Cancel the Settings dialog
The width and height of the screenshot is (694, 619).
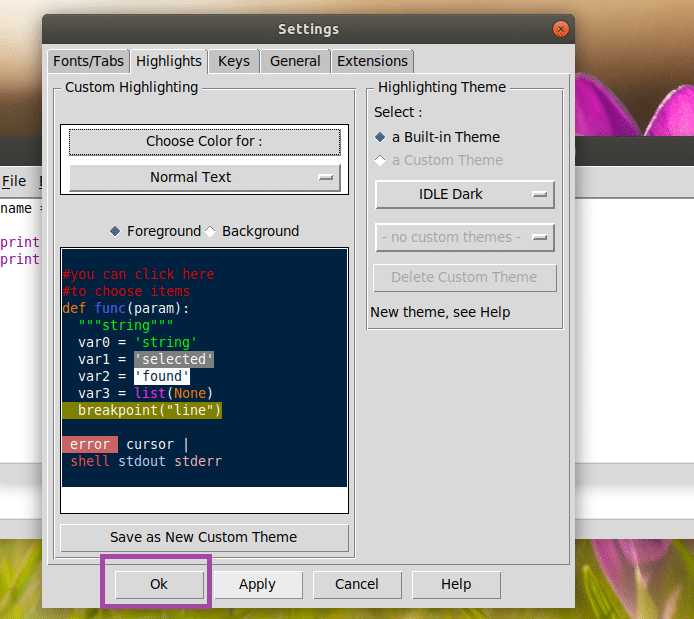(356, 584)
